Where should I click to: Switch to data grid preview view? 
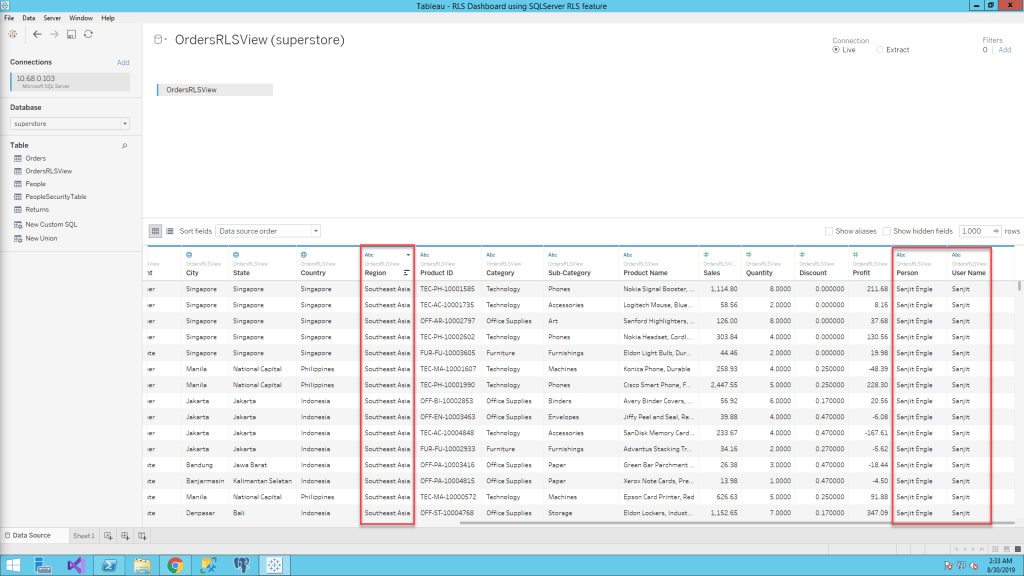click(156, 231)
